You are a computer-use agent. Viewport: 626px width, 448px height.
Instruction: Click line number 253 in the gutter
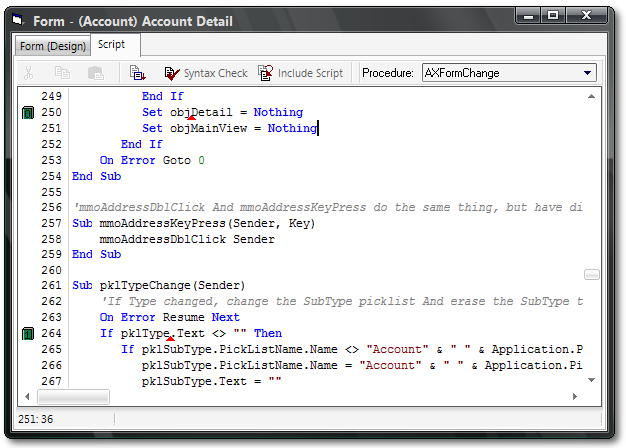[x=52, y=161]
